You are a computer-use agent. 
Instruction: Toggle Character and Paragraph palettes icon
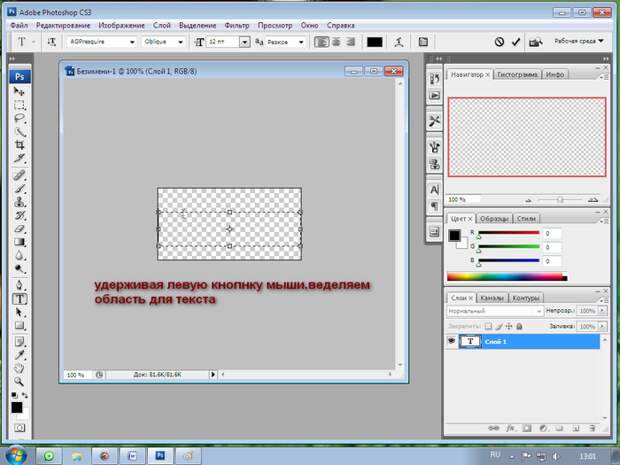(x=423, y=42)
